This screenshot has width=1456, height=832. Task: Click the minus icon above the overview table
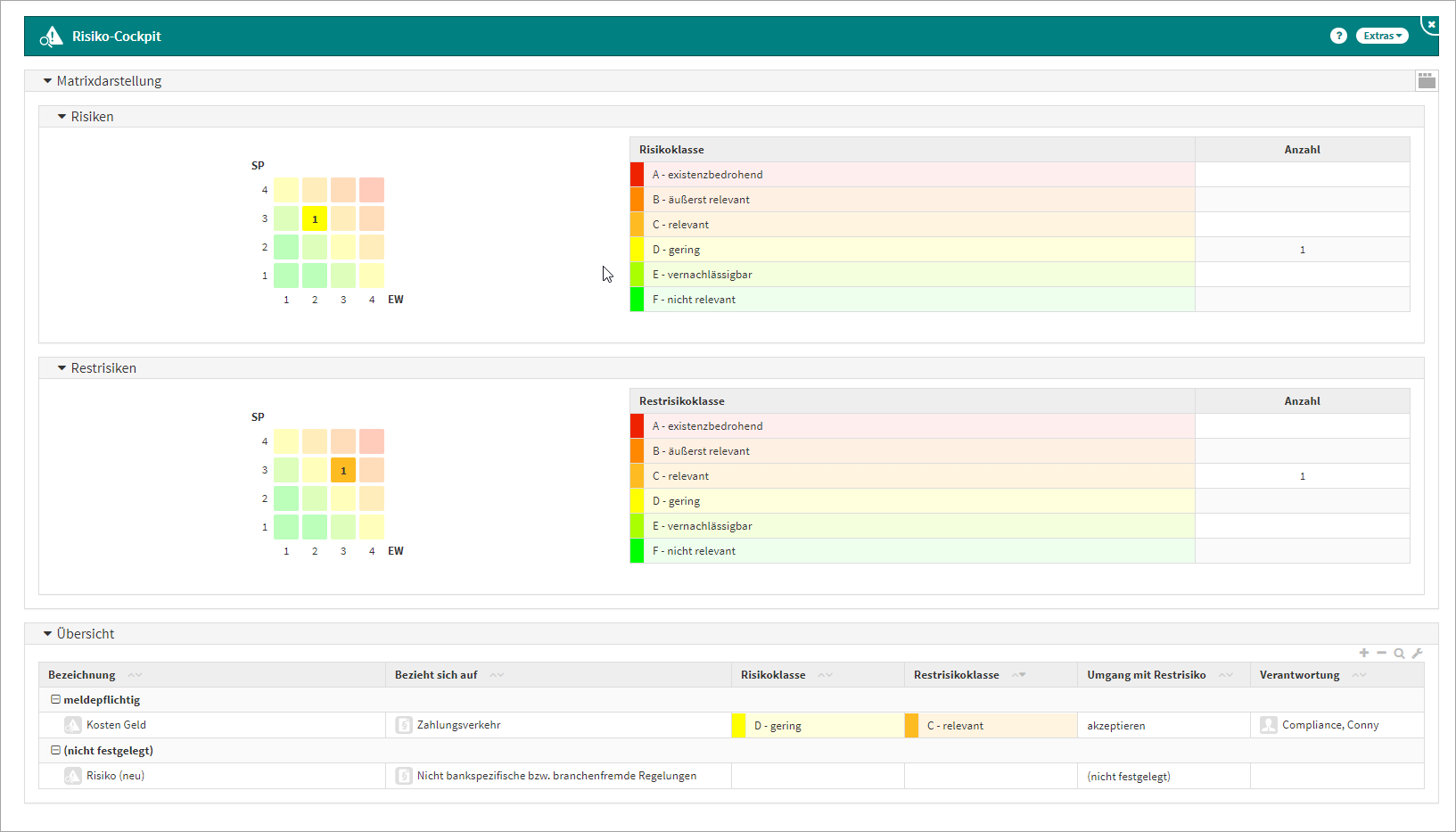(x=1381, y=654)
